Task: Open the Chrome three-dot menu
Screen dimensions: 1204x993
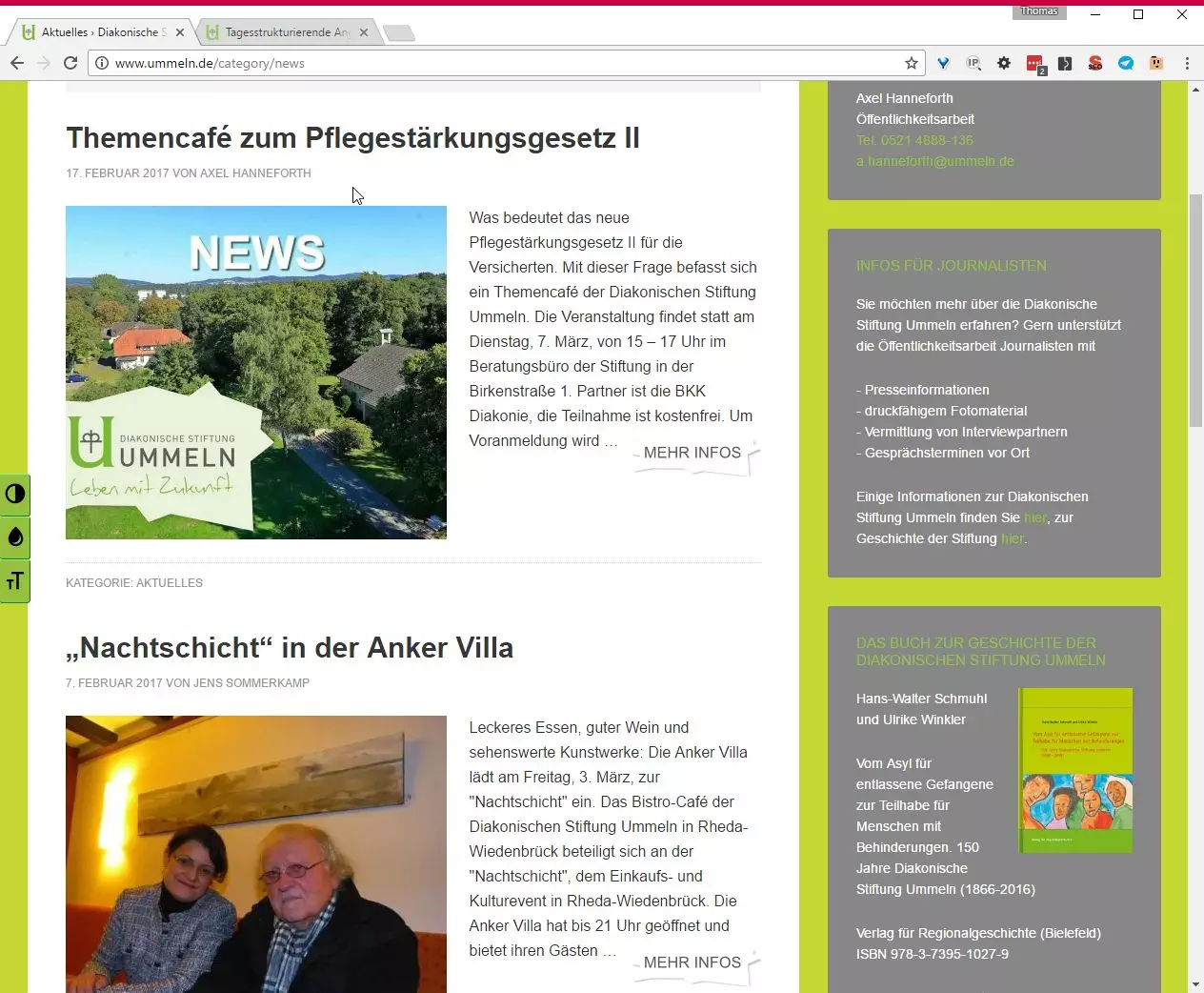Action: click(1187, 63)
